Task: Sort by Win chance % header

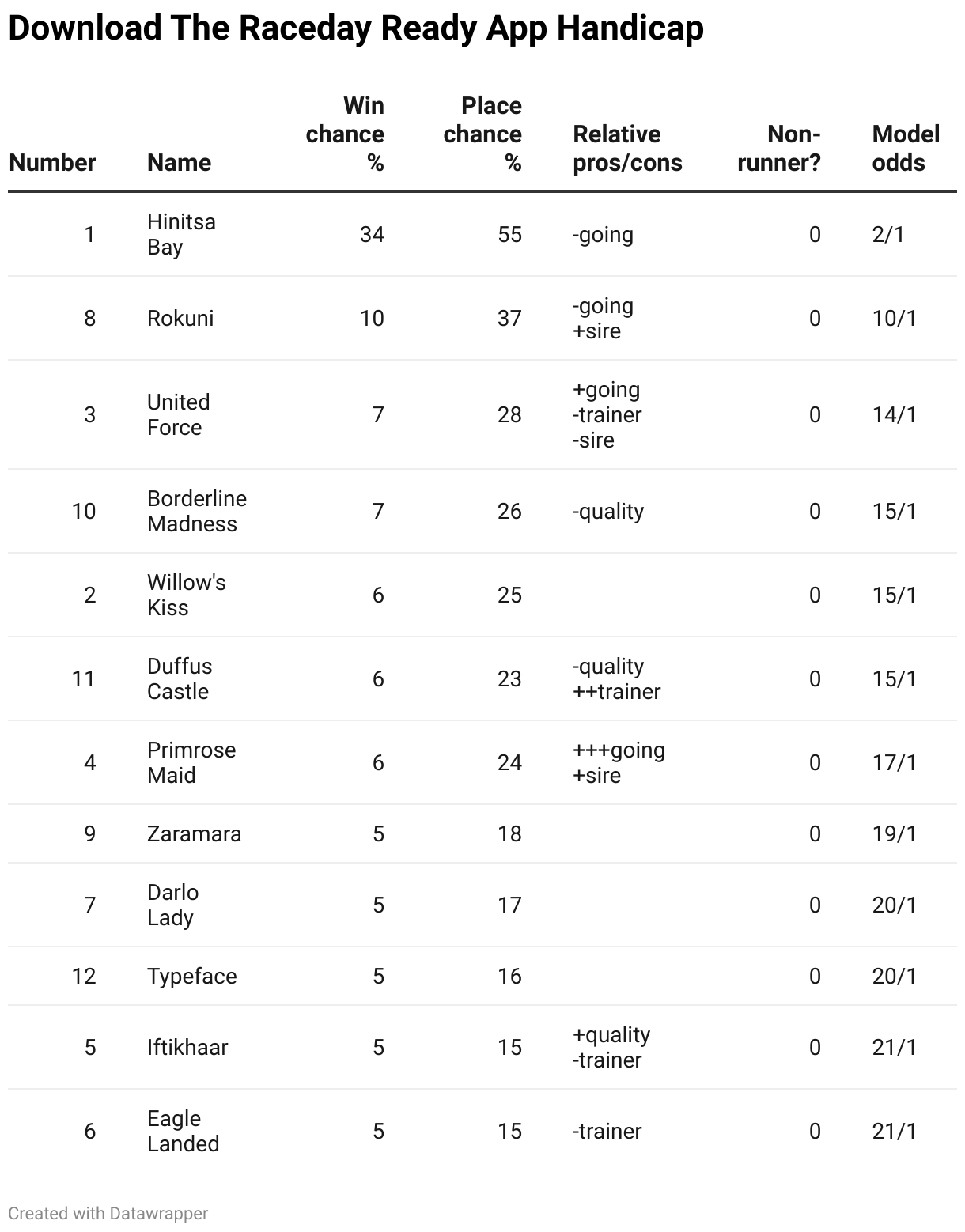Action: pos(345,134)
